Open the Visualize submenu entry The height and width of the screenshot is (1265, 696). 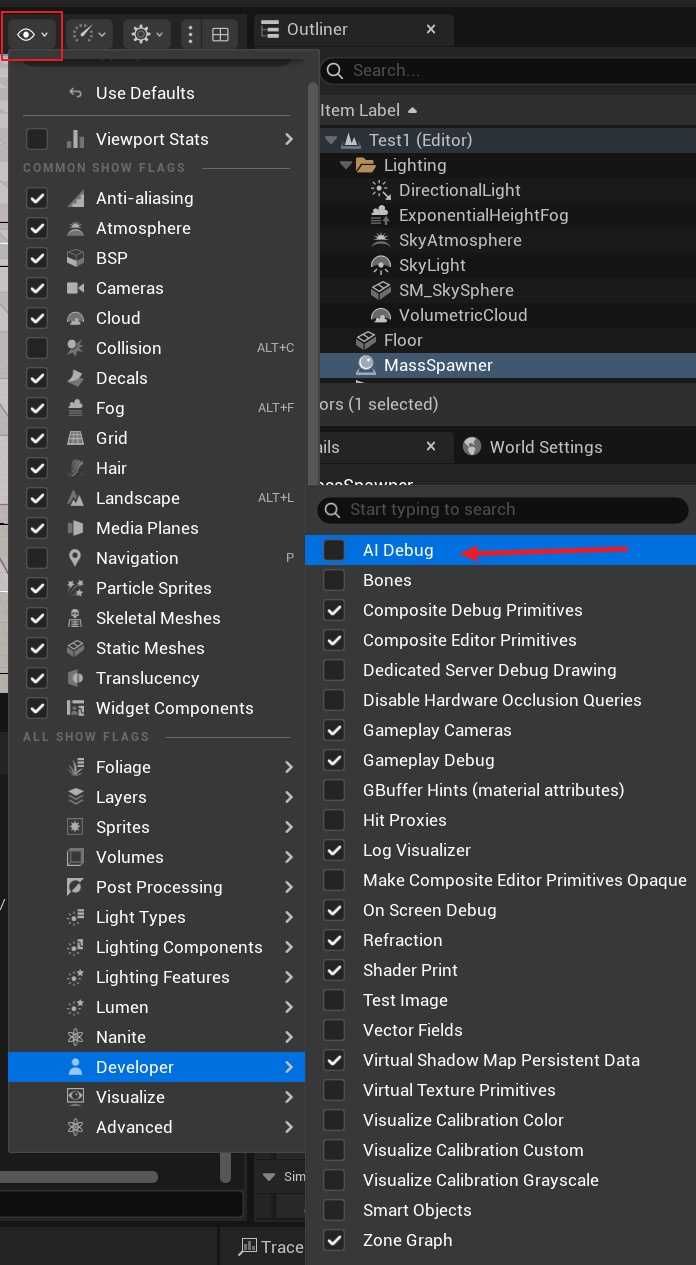coord(130,1097)
